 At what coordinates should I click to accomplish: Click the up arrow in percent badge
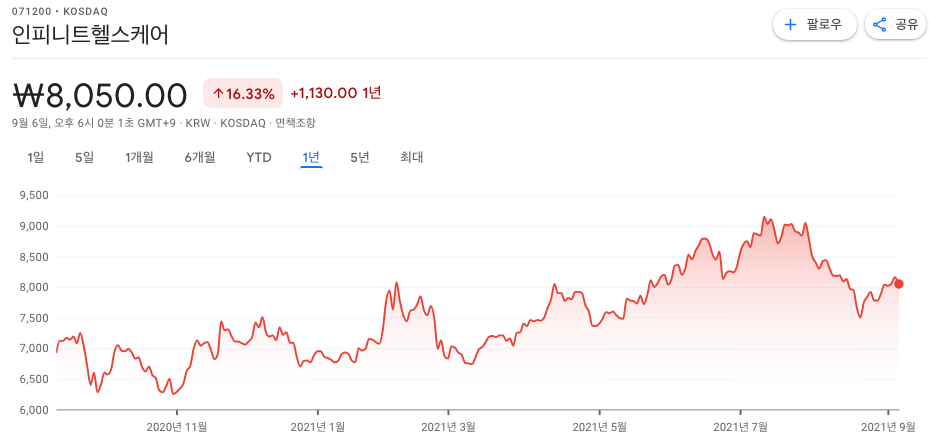tap(218, 94)
